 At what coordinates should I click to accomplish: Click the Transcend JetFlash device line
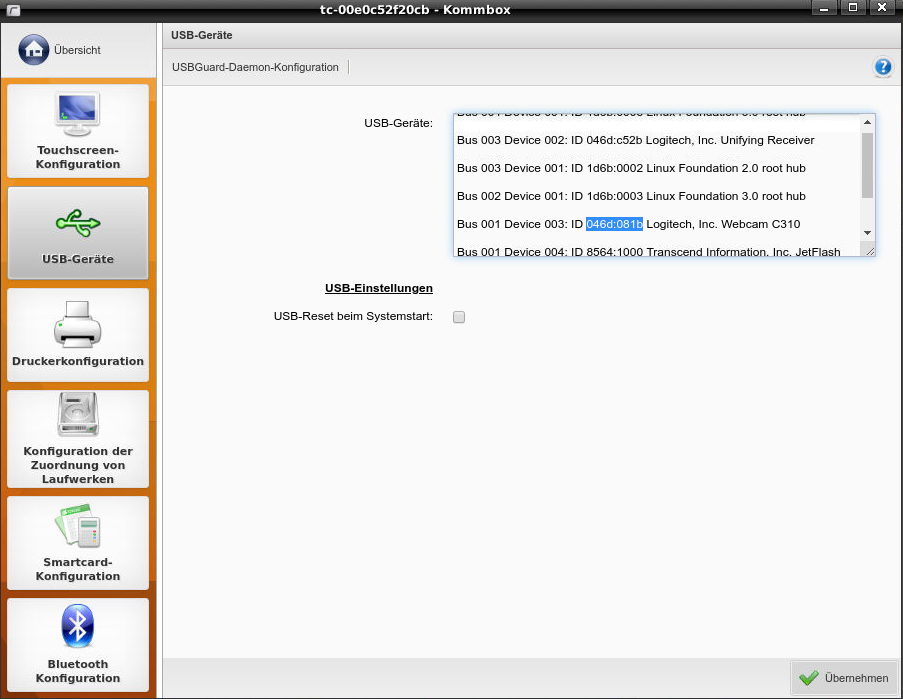[648, 251]
